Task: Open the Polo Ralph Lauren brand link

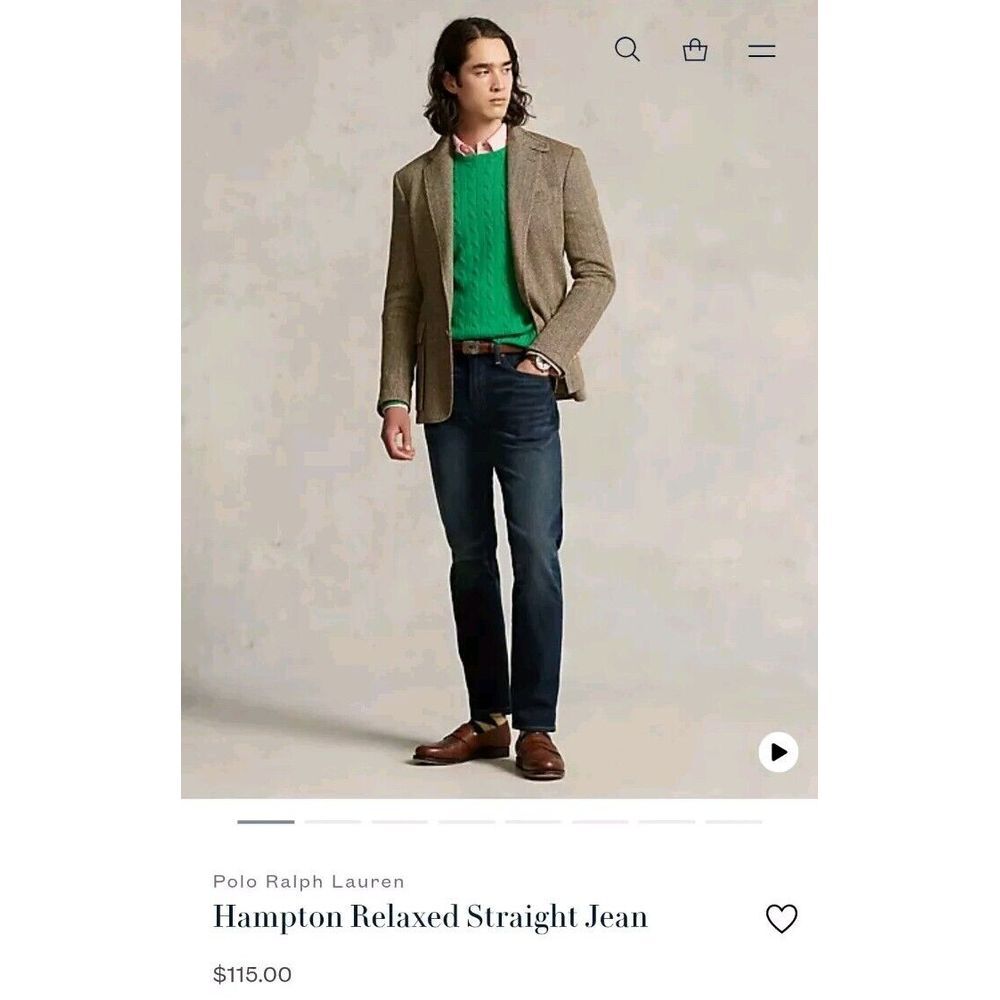Action: tap(309, 881)
